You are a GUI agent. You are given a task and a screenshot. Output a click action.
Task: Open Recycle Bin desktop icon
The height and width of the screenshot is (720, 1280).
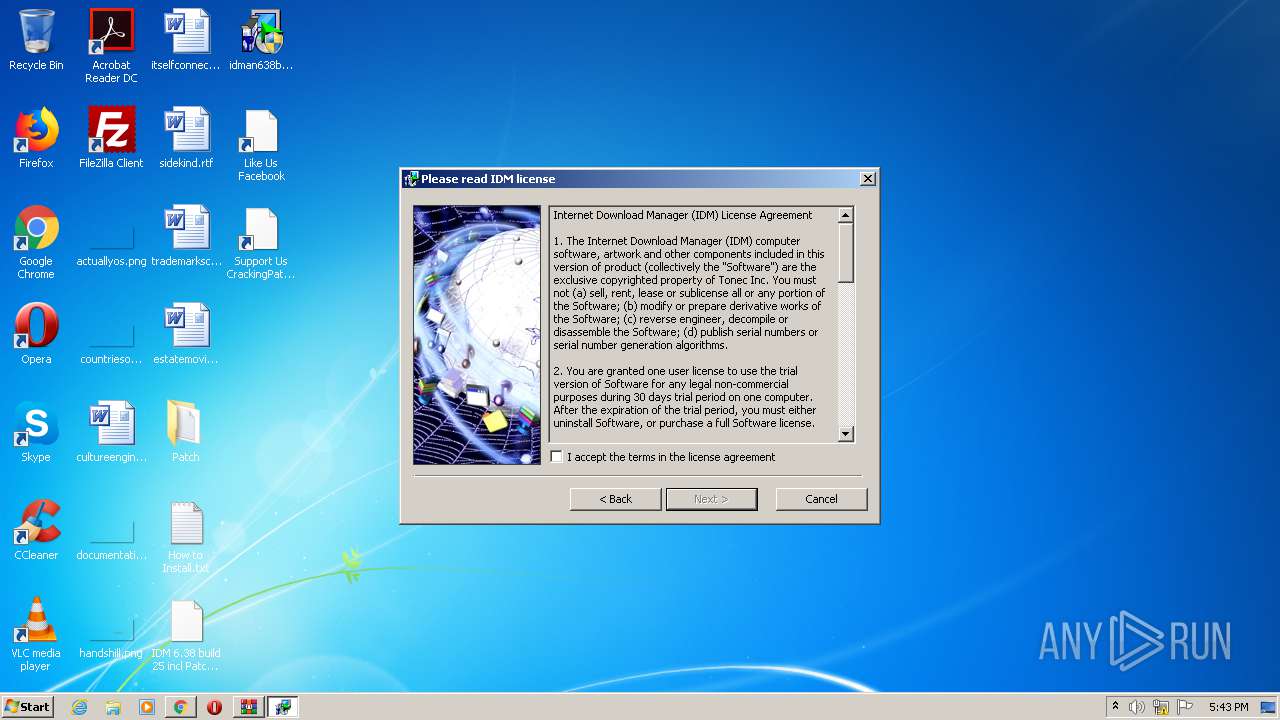(36, 41)
